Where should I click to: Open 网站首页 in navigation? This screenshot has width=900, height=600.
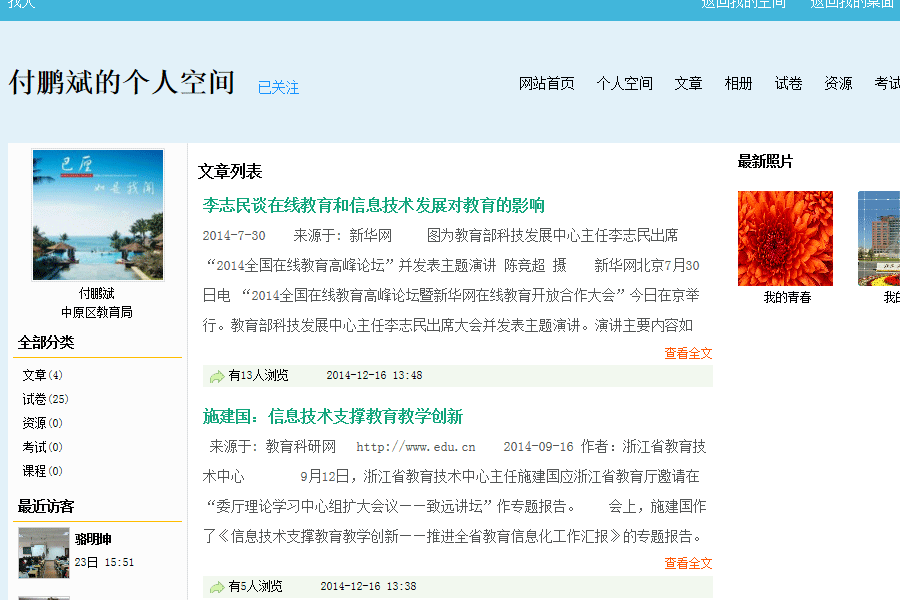point(546,84)
